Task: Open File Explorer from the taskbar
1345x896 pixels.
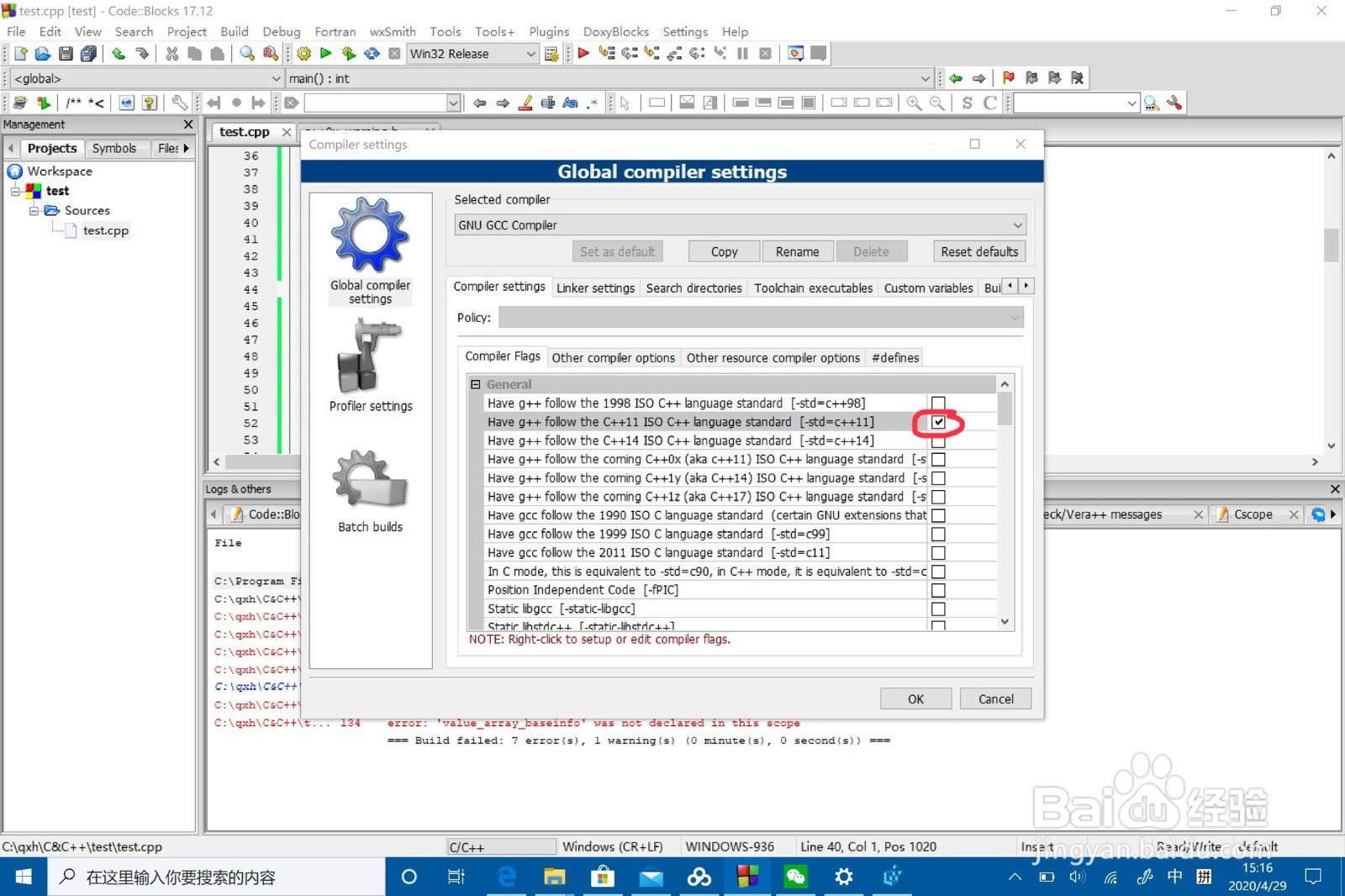Action: point(555,877)
